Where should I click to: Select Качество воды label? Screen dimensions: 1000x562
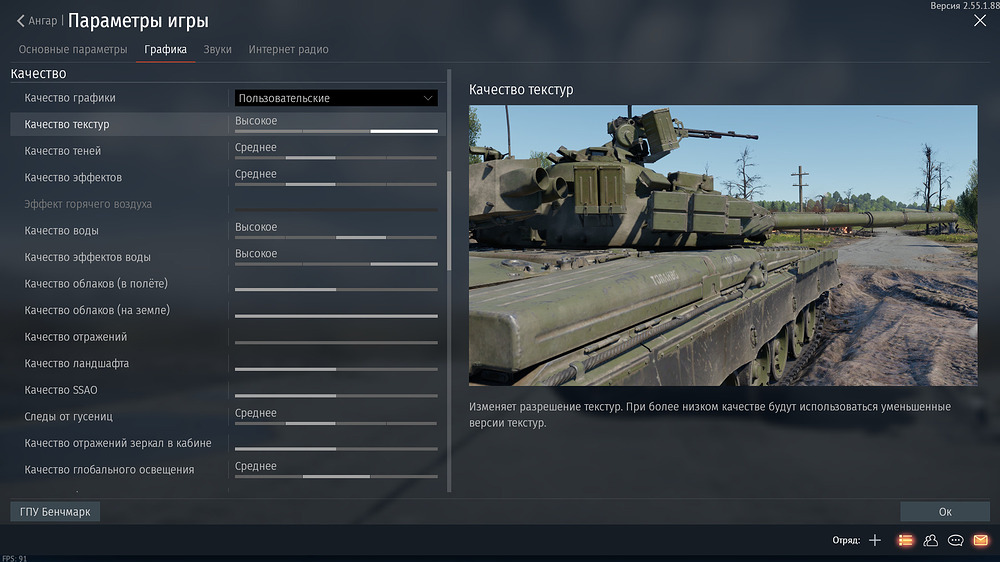point(61,230)
